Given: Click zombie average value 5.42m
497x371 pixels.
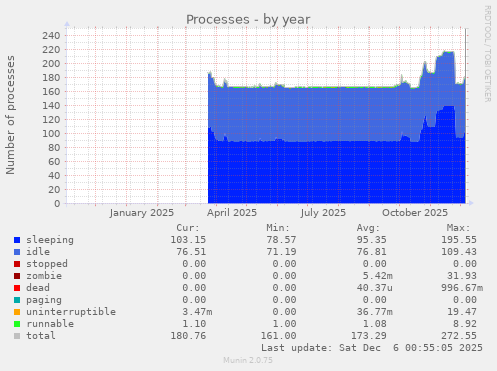Looking at the screenshot, I should point(378,276).
